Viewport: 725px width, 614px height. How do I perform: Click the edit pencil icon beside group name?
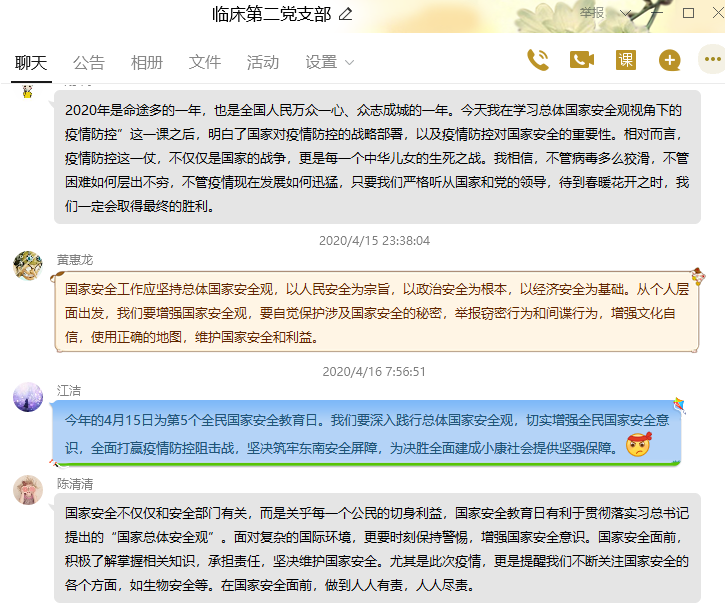point(346,14)
